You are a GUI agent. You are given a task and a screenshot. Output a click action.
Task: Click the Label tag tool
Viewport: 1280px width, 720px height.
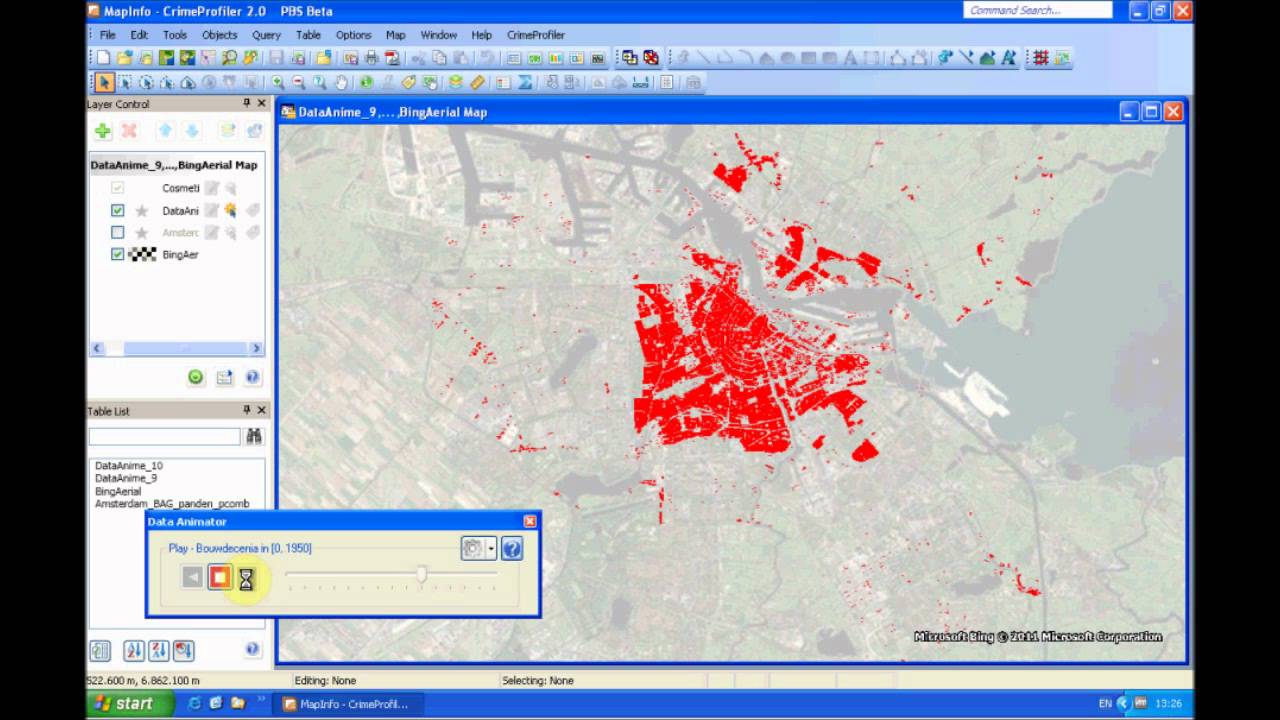408,82
